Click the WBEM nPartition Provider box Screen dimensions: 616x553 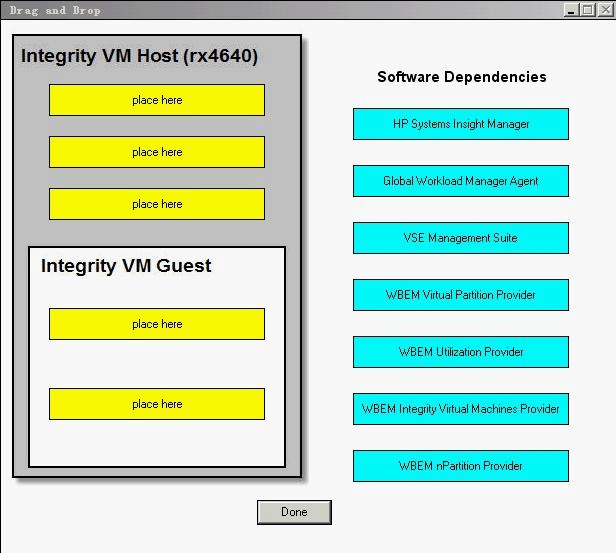click(x=460, y=466)
